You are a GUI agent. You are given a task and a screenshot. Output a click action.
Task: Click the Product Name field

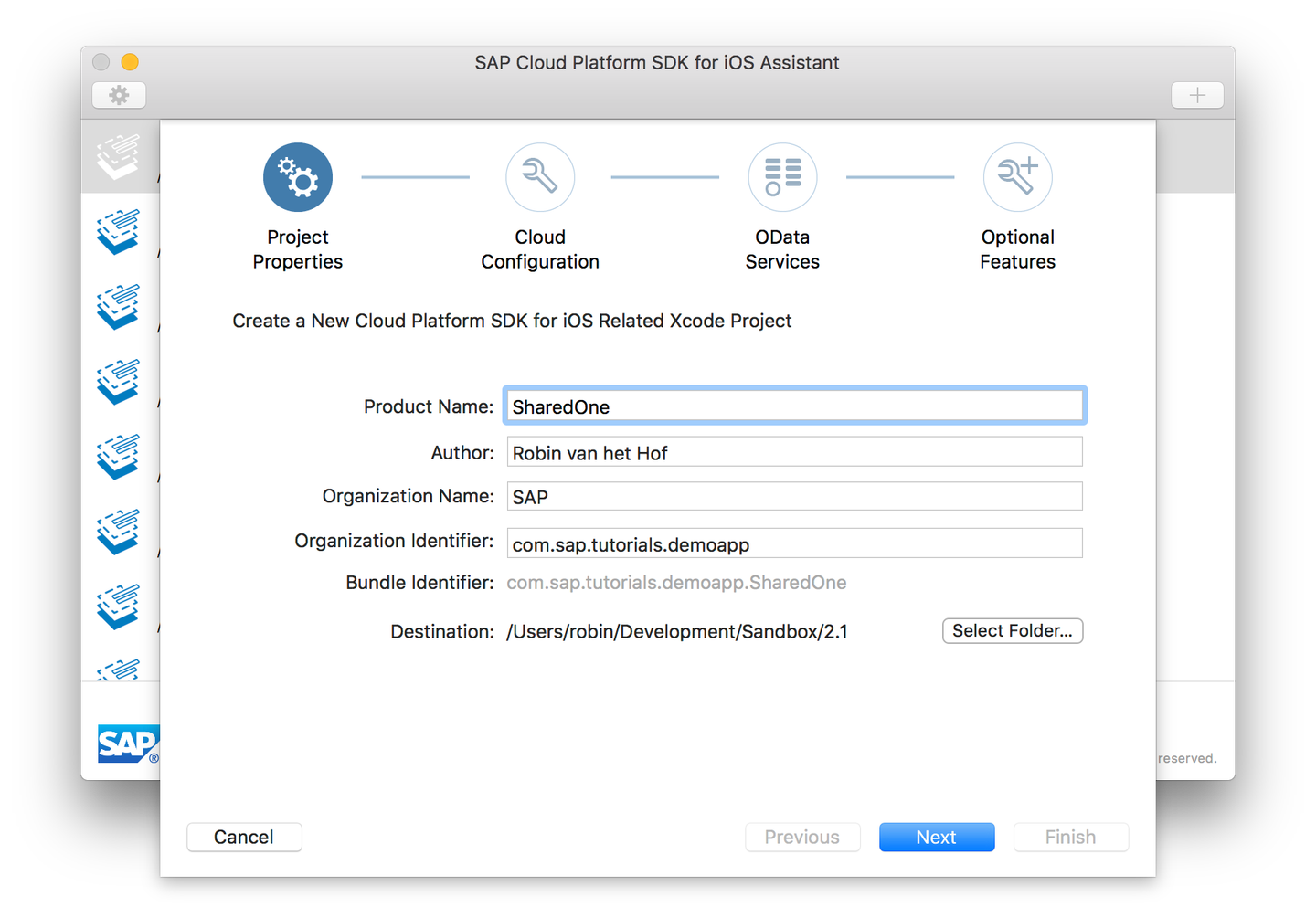tap(795, 406)
